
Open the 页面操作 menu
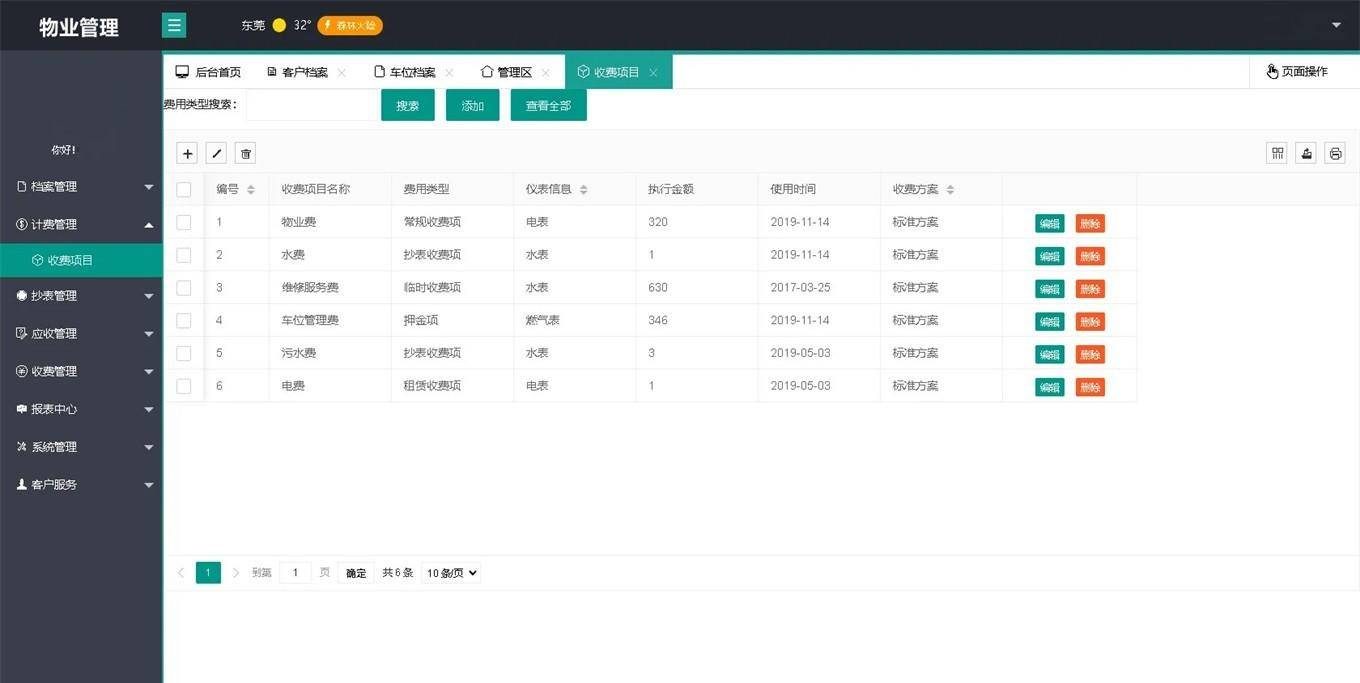click(1297, 72)
